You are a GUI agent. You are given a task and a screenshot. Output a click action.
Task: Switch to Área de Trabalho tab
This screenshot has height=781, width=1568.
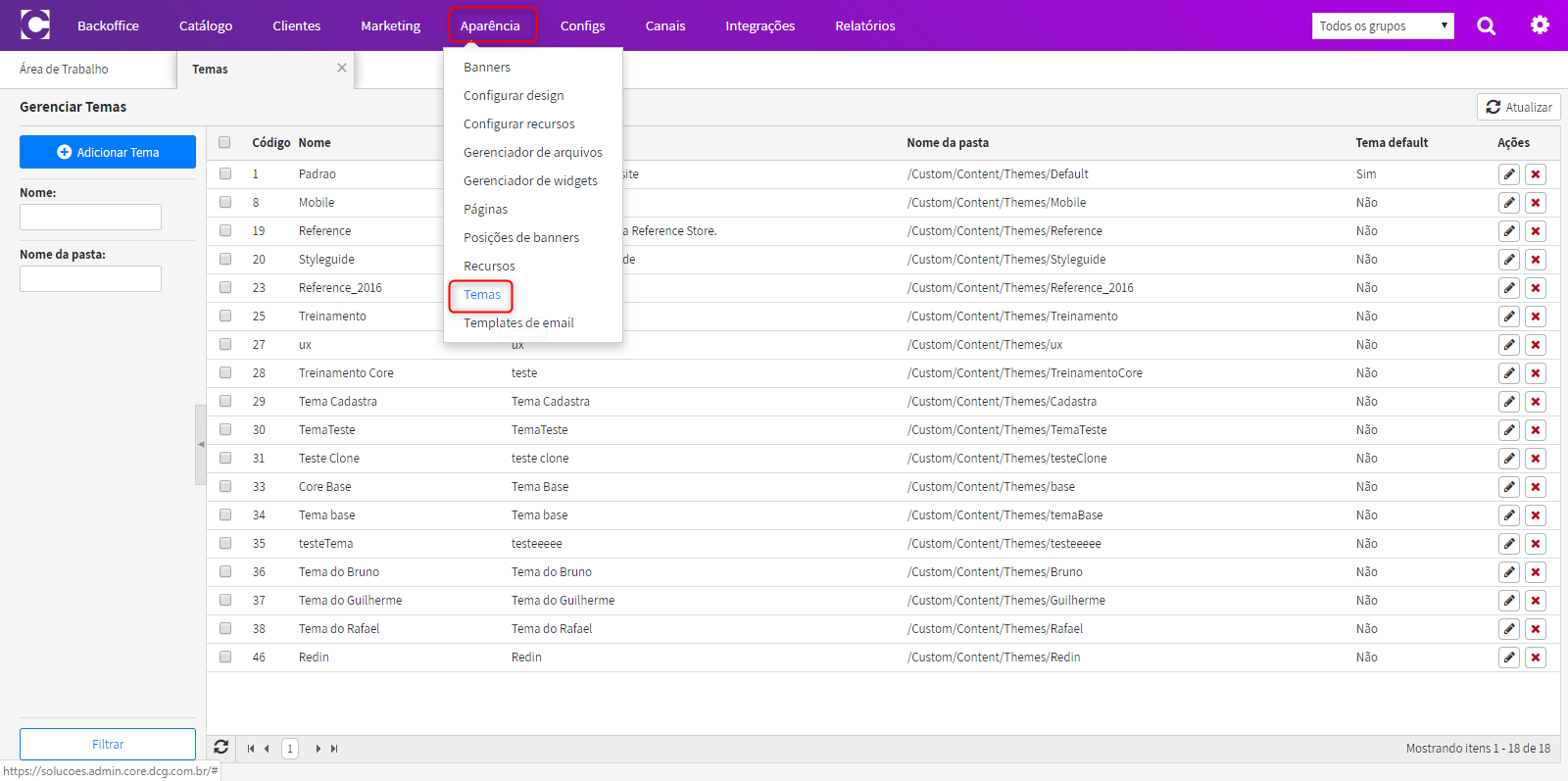point(65,70)
